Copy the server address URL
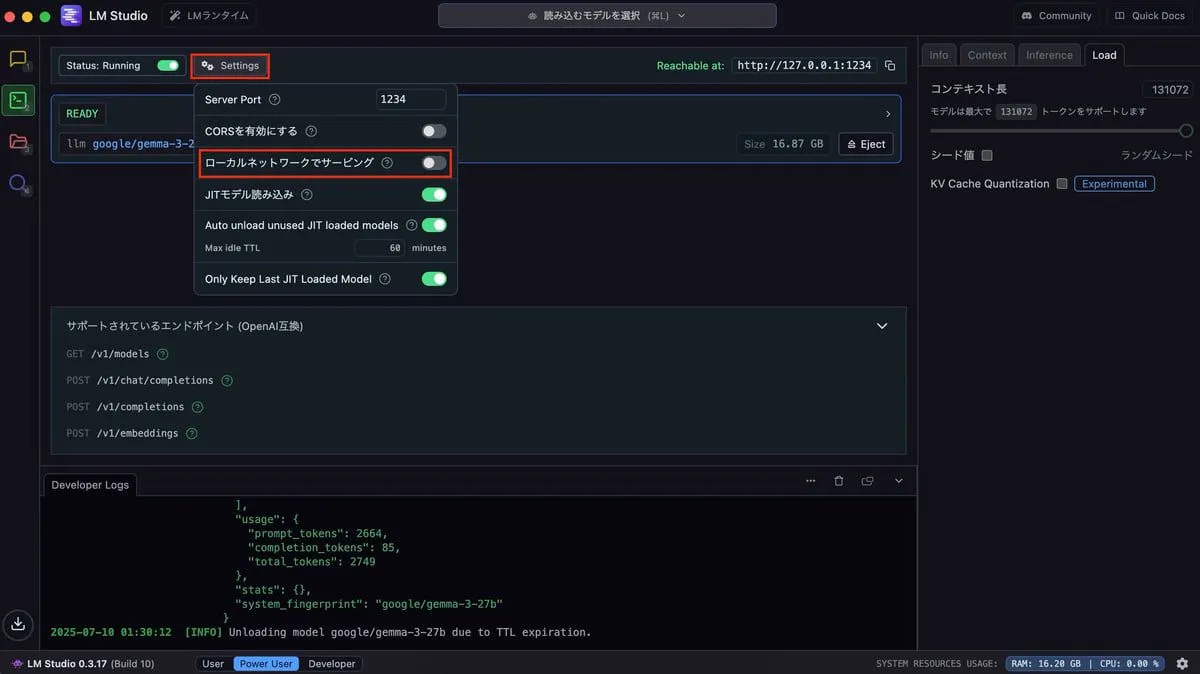Viewport: 1200px width, 674px height. (x=890, y=65)
